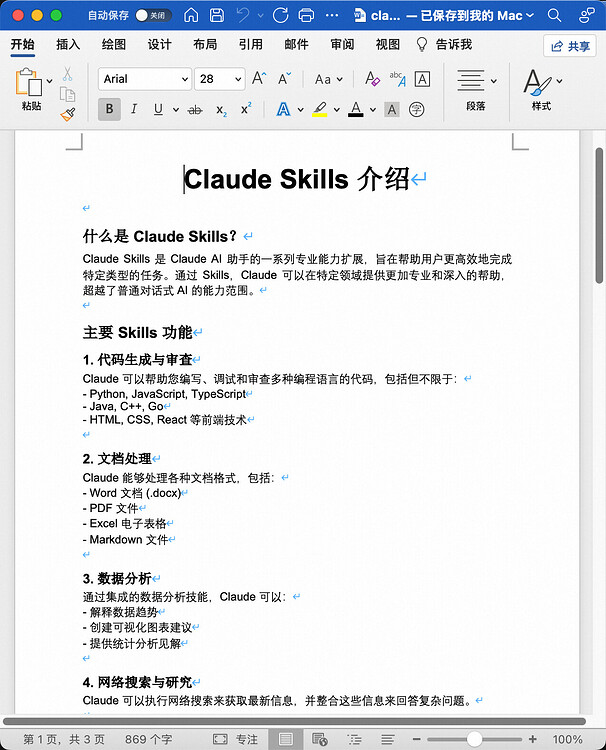Image resolution: width=606 pixels, height=750 pixels.
Task: Switch to Outline view icon
Action: coord(354,739)
